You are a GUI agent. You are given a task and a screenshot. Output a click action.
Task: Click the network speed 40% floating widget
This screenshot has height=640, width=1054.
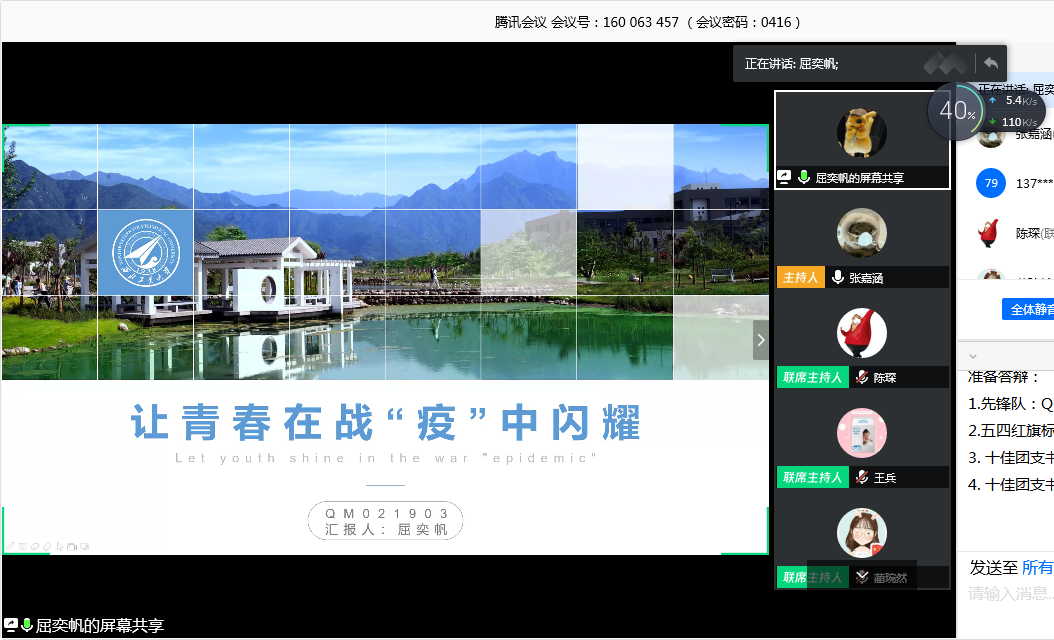click(x=957, y=111)
